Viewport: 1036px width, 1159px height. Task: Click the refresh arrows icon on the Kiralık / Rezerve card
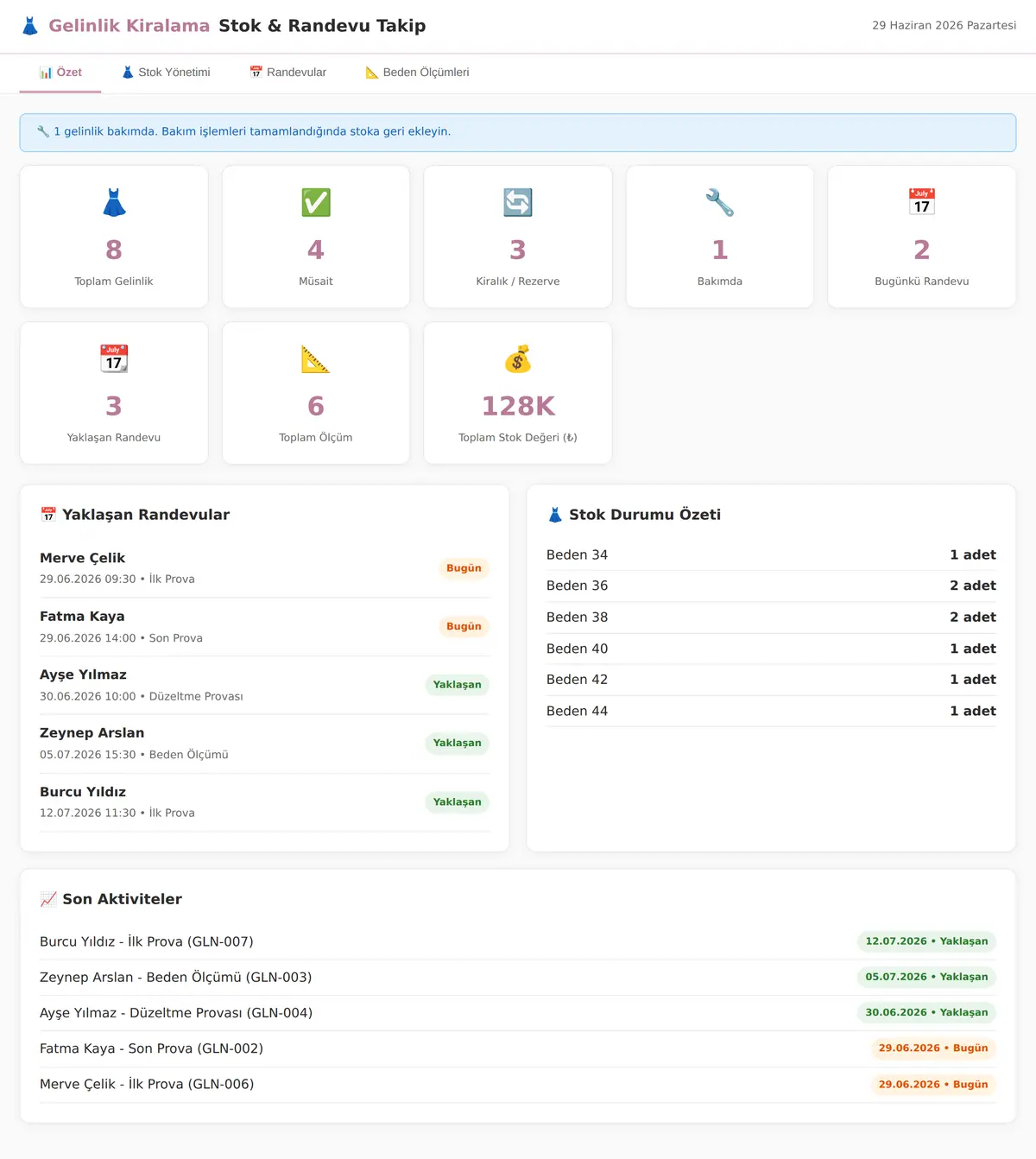tap(518, 202)
